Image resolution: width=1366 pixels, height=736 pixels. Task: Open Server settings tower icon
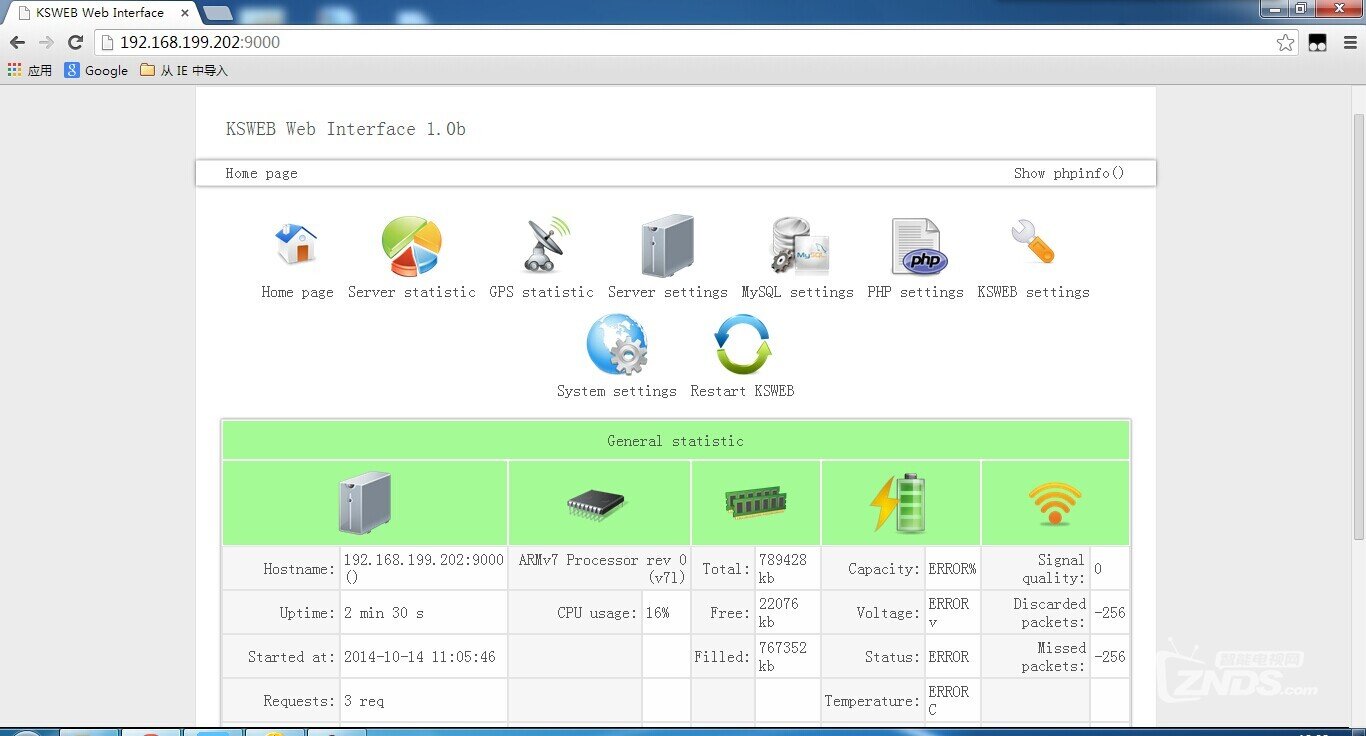tap(667, 246)
